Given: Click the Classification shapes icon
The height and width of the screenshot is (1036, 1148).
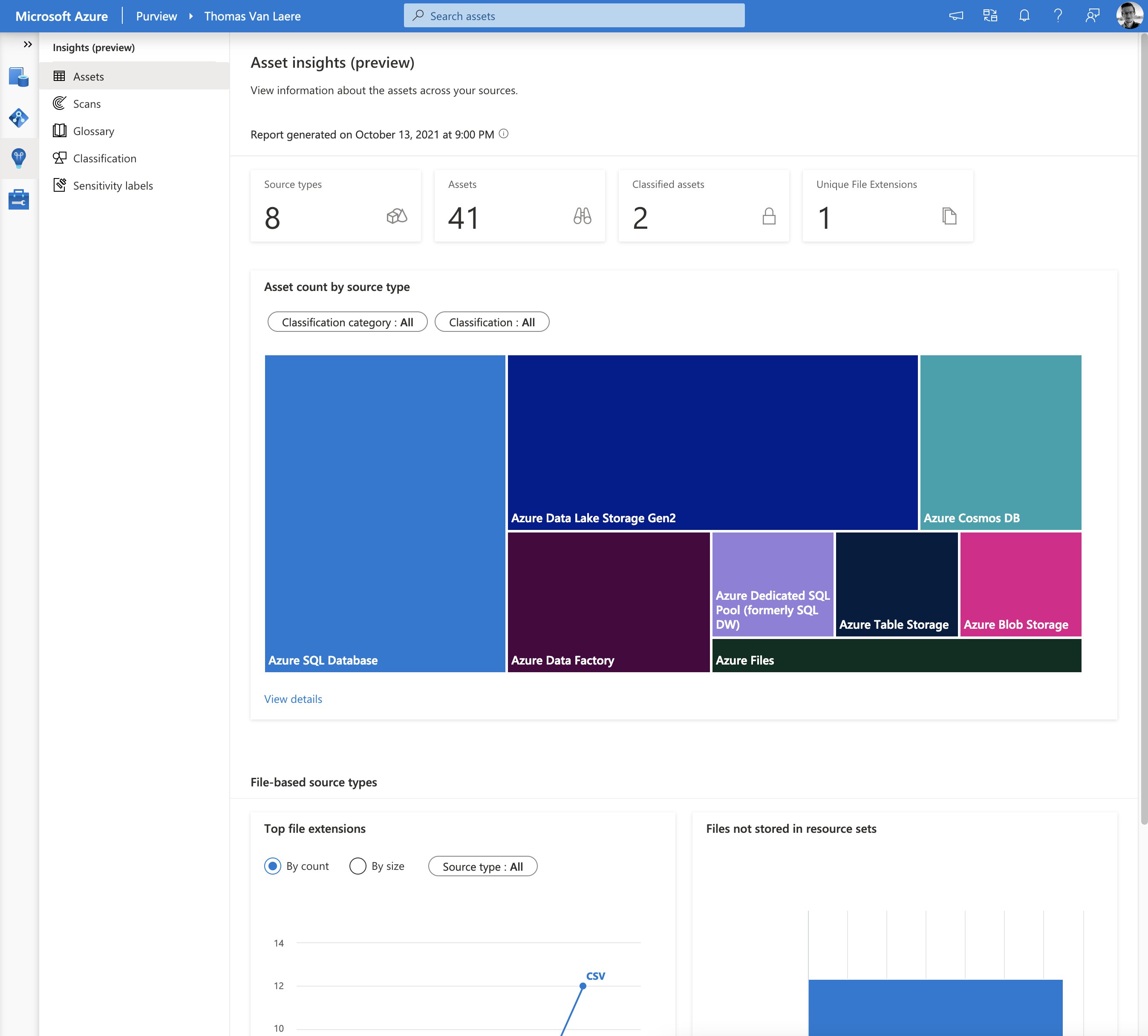Looking at the screenshot, I should point(59,158).
